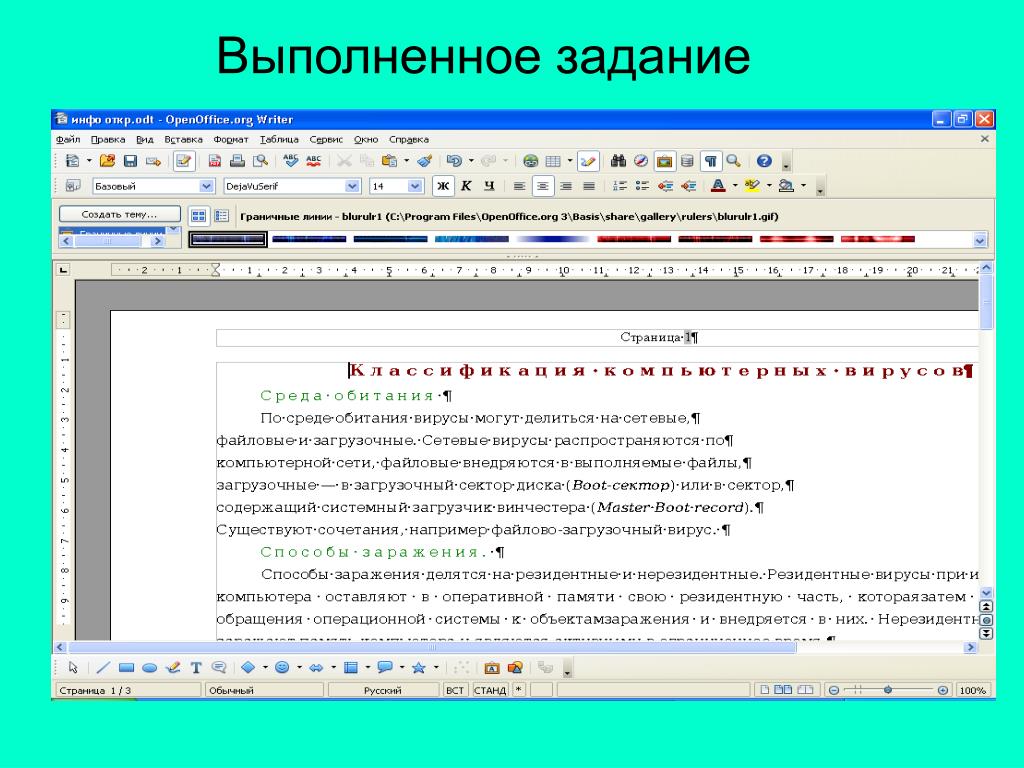The image size is (1024, 768).
Task: Insert a Table icon
Action: [553, 161]
